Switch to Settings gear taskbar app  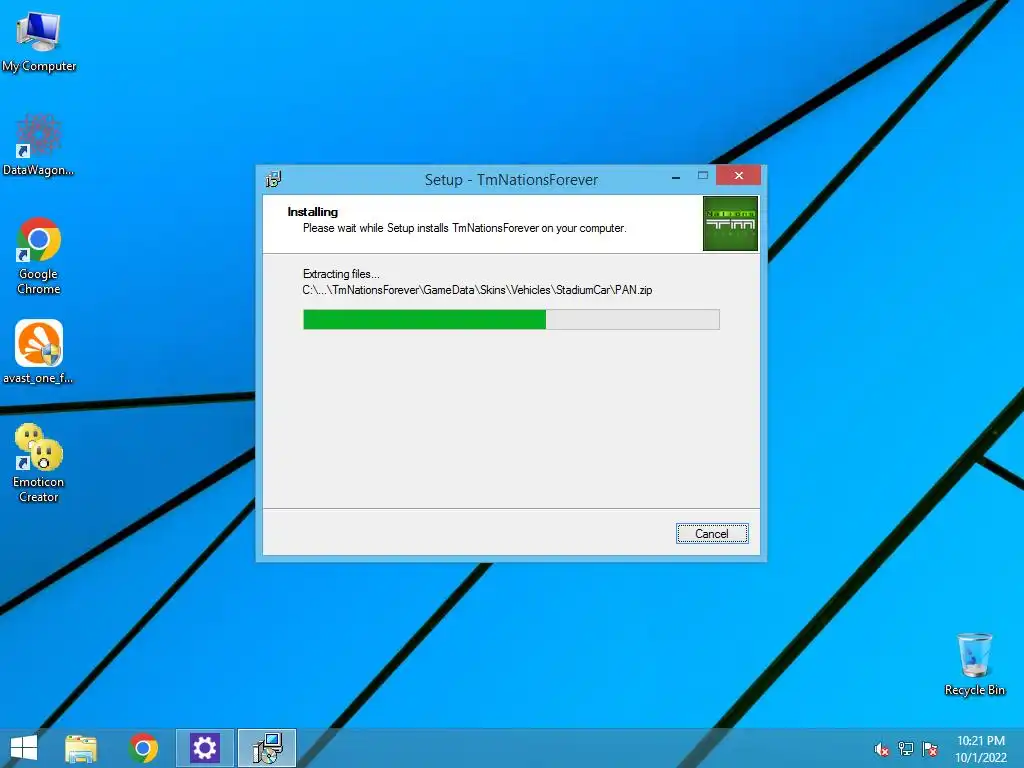(x=204, y=748)
